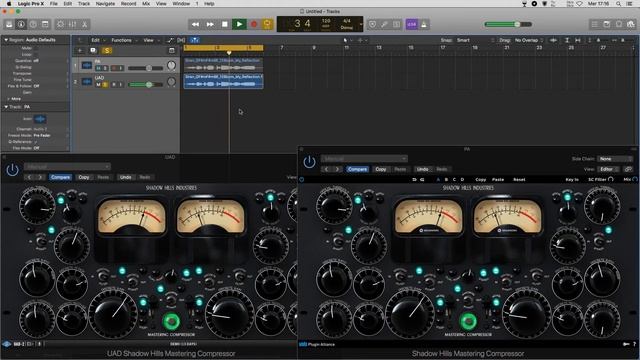This screenshot has width=640, height=360.
Task: Toggle the blue Catch Playhead icon
Action: (x=195, y=40)
